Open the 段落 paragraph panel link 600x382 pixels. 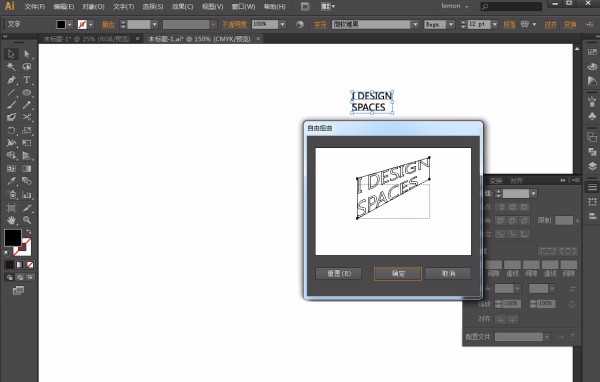tap(509, 24)
